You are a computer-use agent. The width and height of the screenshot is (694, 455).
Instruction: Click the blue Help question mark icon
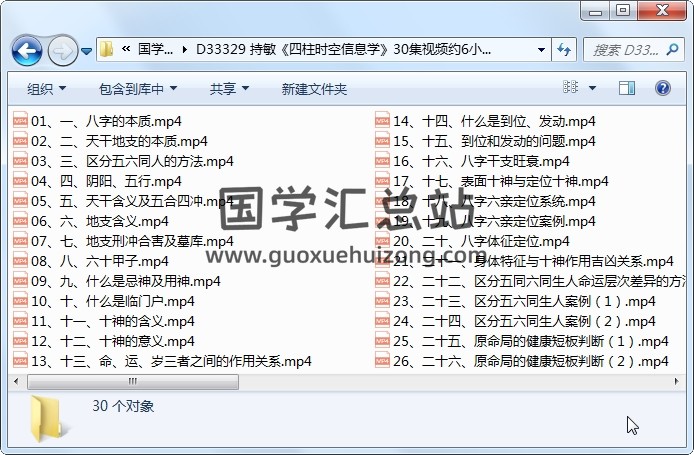coord(663,88)
